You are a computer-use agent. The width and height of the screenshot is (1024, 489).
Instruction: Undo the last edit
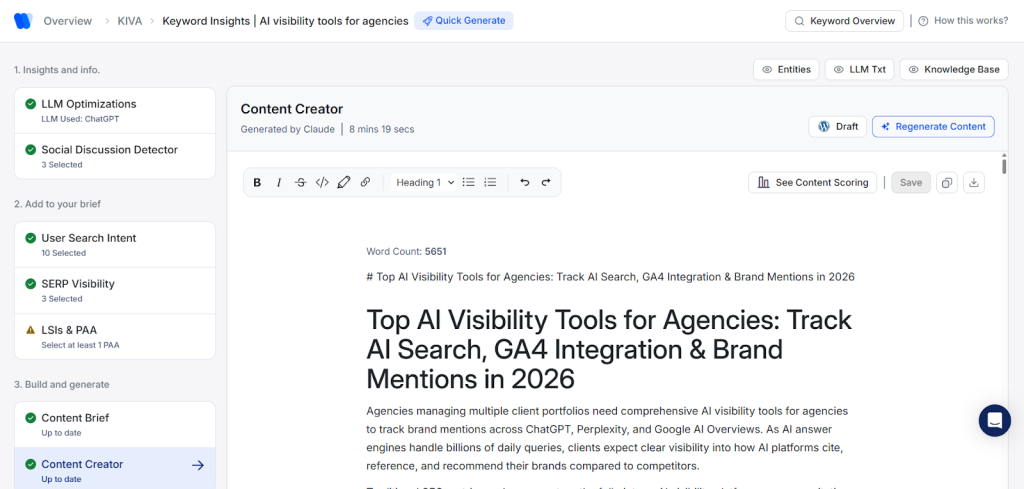point(524,183)
